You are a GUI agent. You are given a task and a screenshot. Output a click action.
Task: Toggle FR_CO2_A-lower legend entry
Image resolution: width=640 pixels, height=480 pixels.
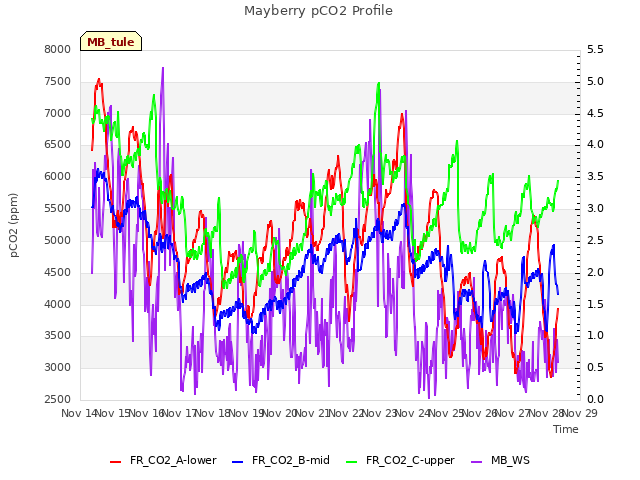pyautogui.click(x=163, y=460)
